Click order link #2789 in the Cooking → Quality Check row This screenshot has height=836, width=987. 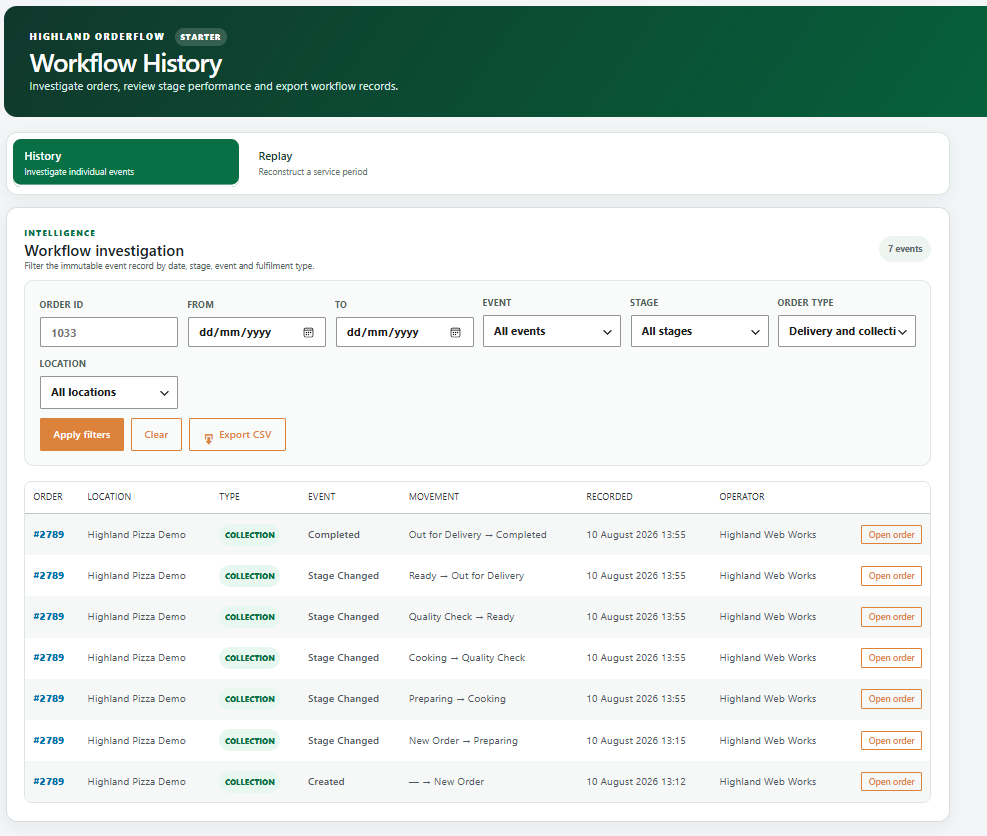tap(48, 657)
